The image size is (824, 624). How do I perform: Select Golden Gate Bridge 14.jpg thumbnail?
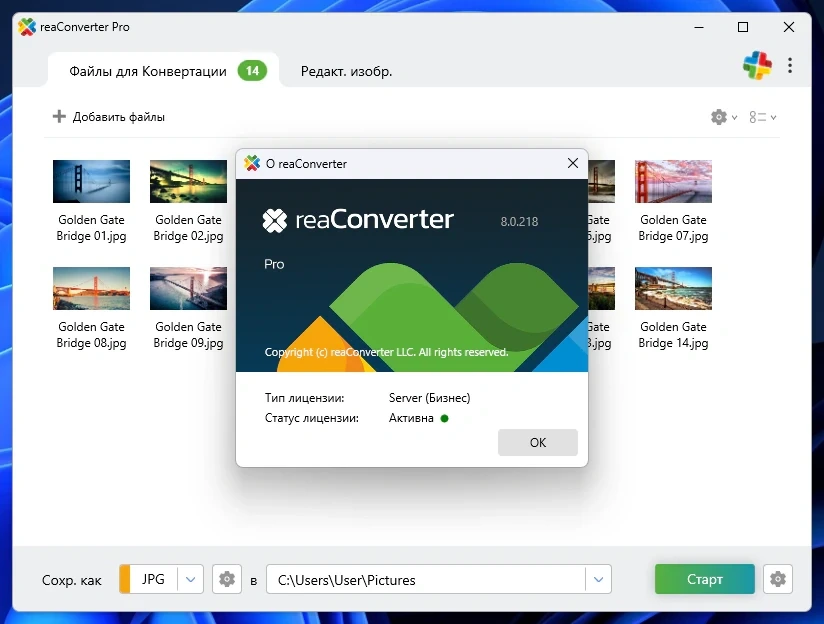pyautogui.click(x=673, y=288)
